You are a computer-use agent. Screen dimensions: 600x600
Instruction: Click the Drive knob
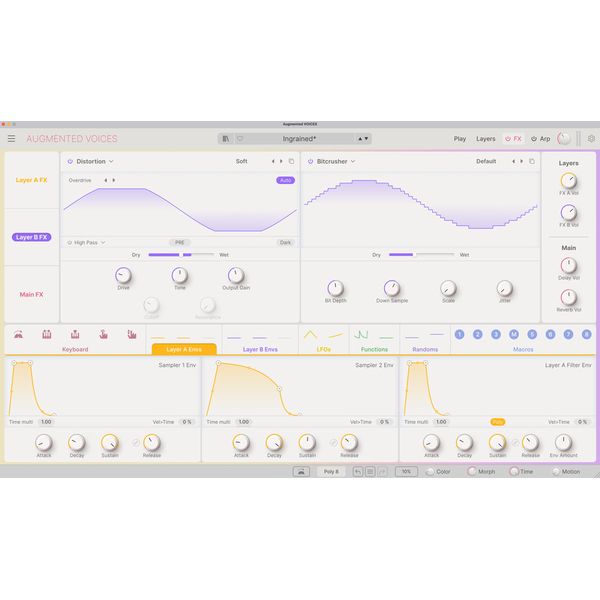(123, 275)
